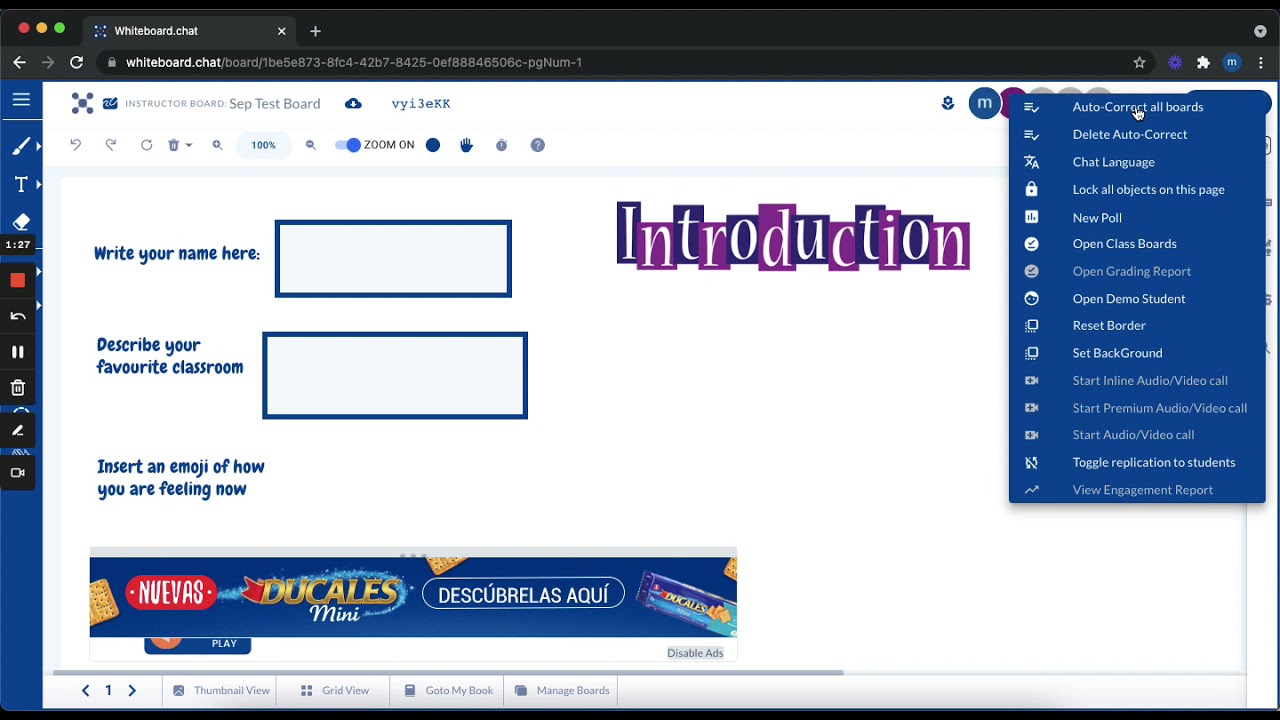Click the board code vyi3eKK
The width and height of the screenshot is (1280, 720).
421,103
